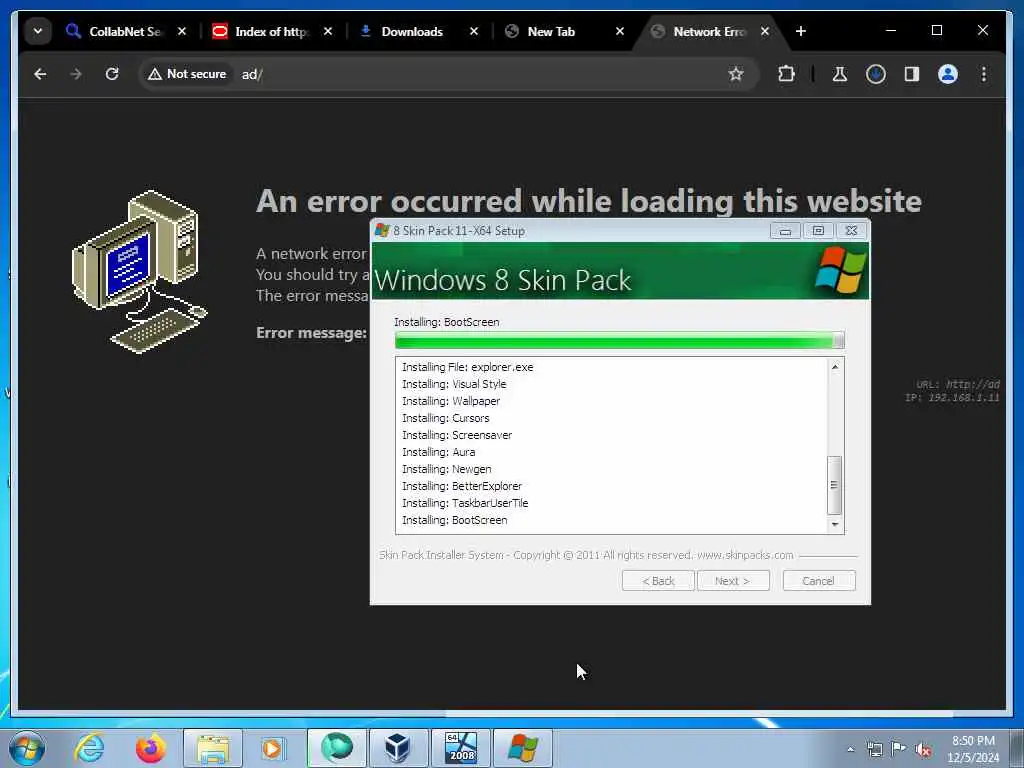Viewport: 1024px width, 768px height.
Task: Launch Internet Explorer from taskbar
Action: tap(89, 748)
